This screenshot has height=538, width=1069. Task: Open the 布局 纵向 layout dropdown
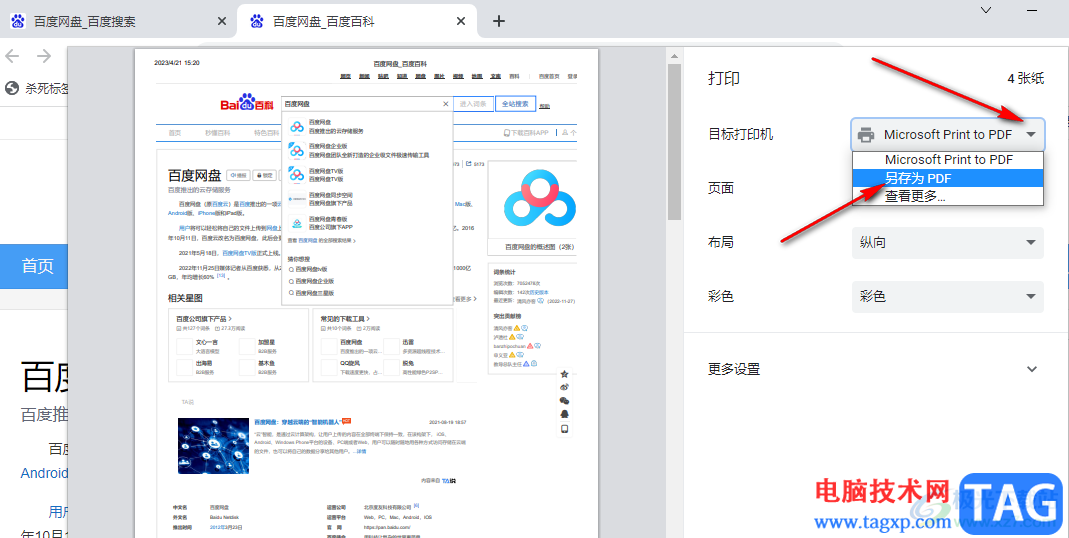(x=948, y=242)
